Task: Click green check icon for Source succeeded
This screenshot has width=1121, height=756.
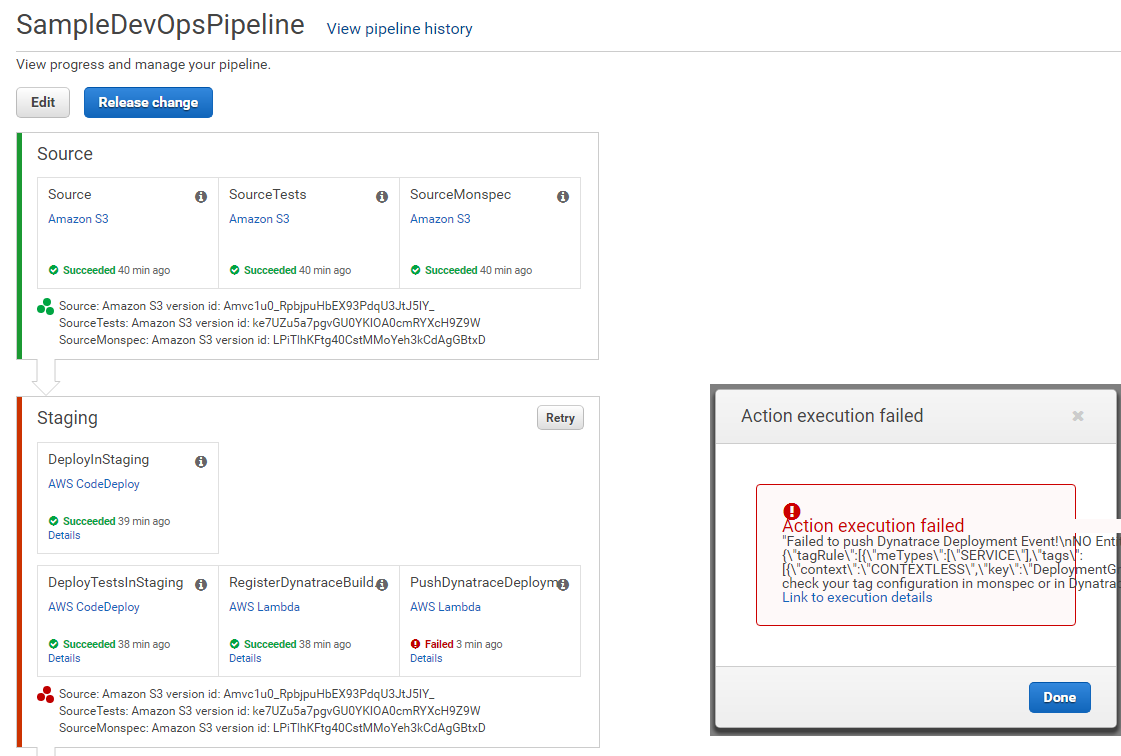Action: pos(54,270)
